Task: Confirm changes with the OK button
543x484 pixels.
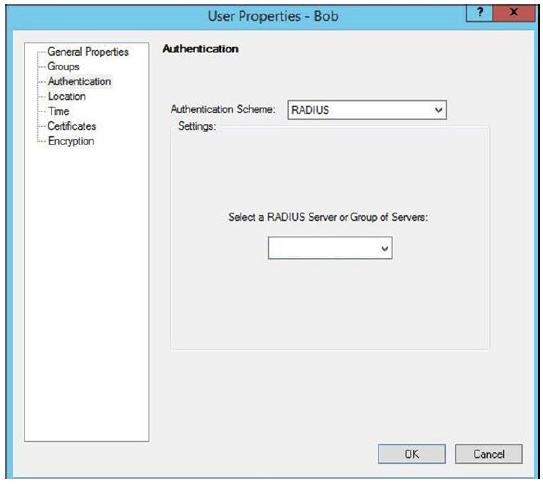Action: 412,454
